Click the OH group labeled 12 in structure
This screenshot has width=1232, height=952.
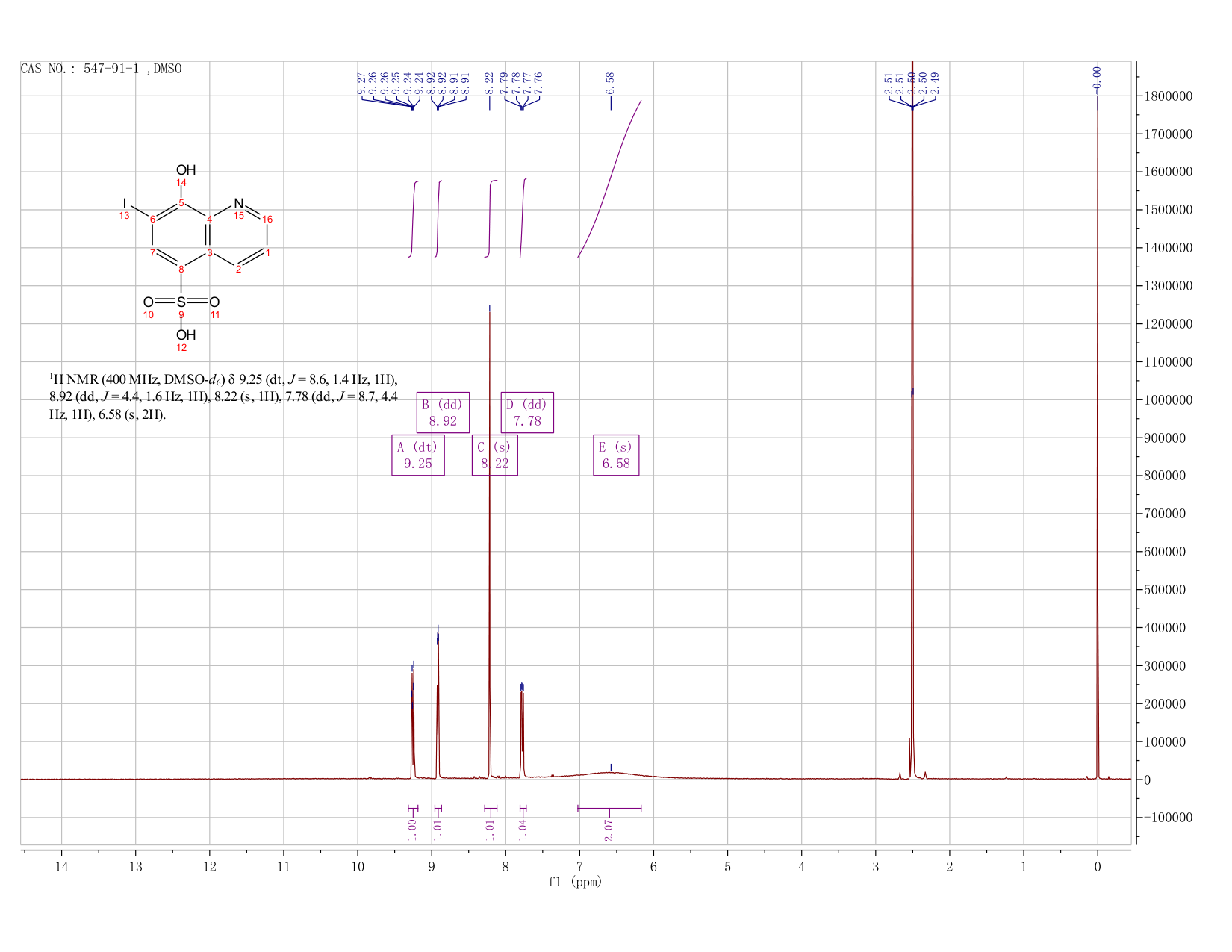point(186,335)
